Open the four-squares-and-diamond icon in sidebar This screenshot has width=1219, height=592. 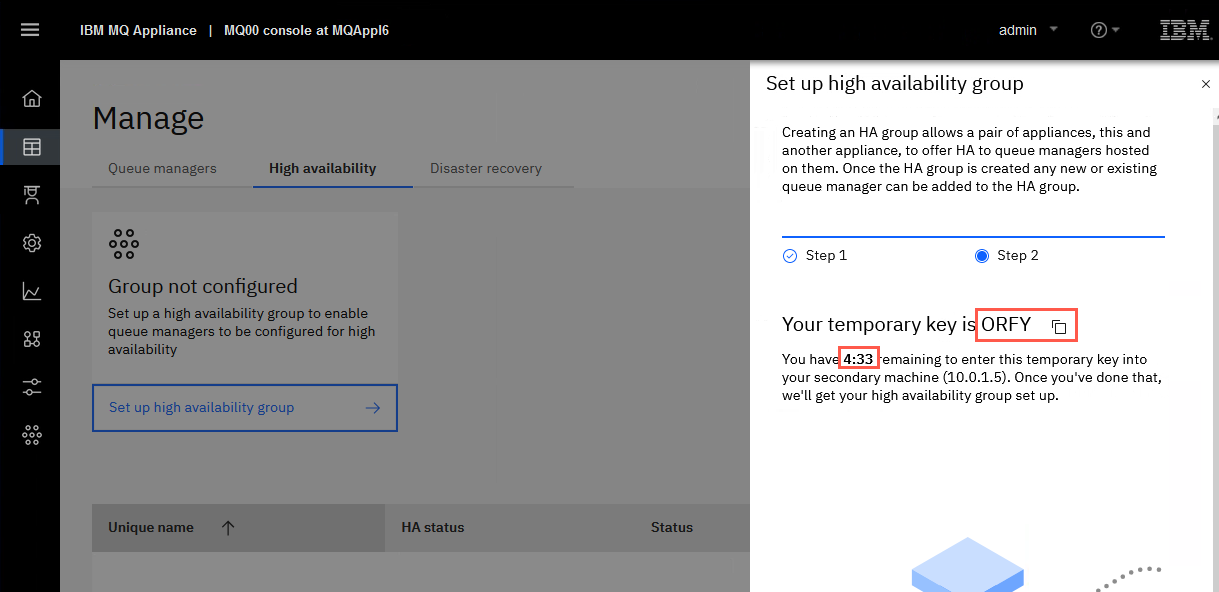pos(32,339)
